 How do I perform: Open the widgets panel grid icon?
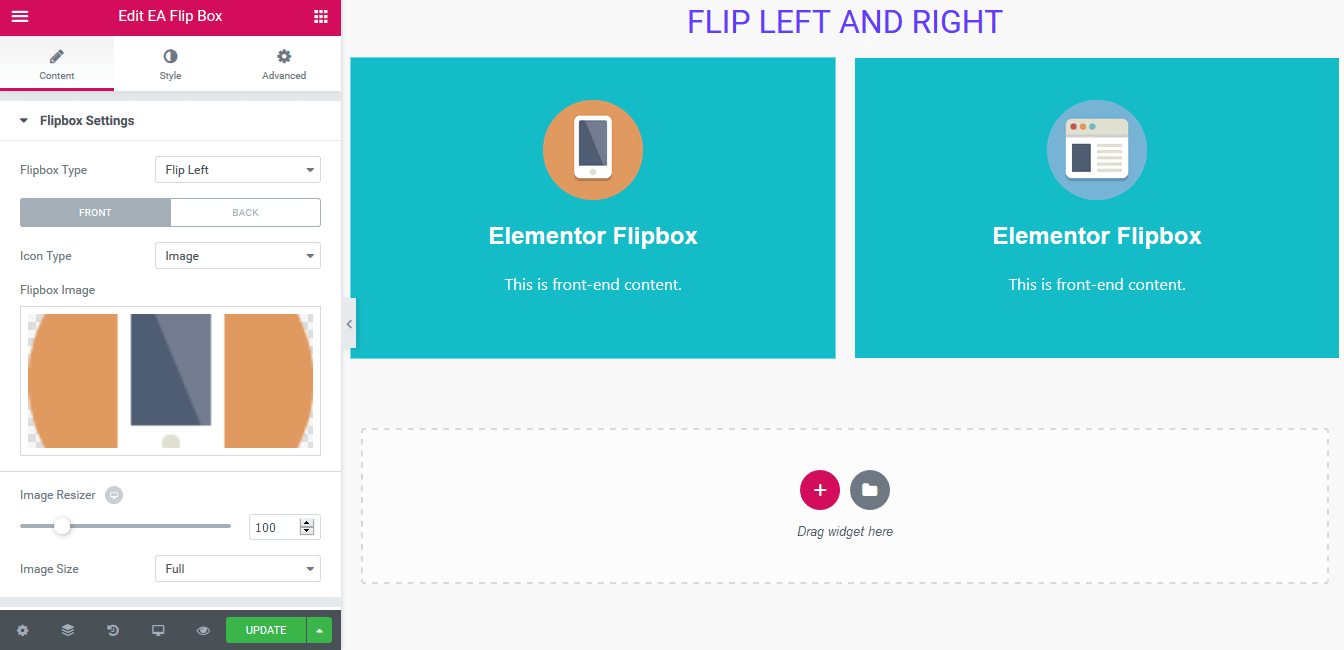tap(321, 17)
